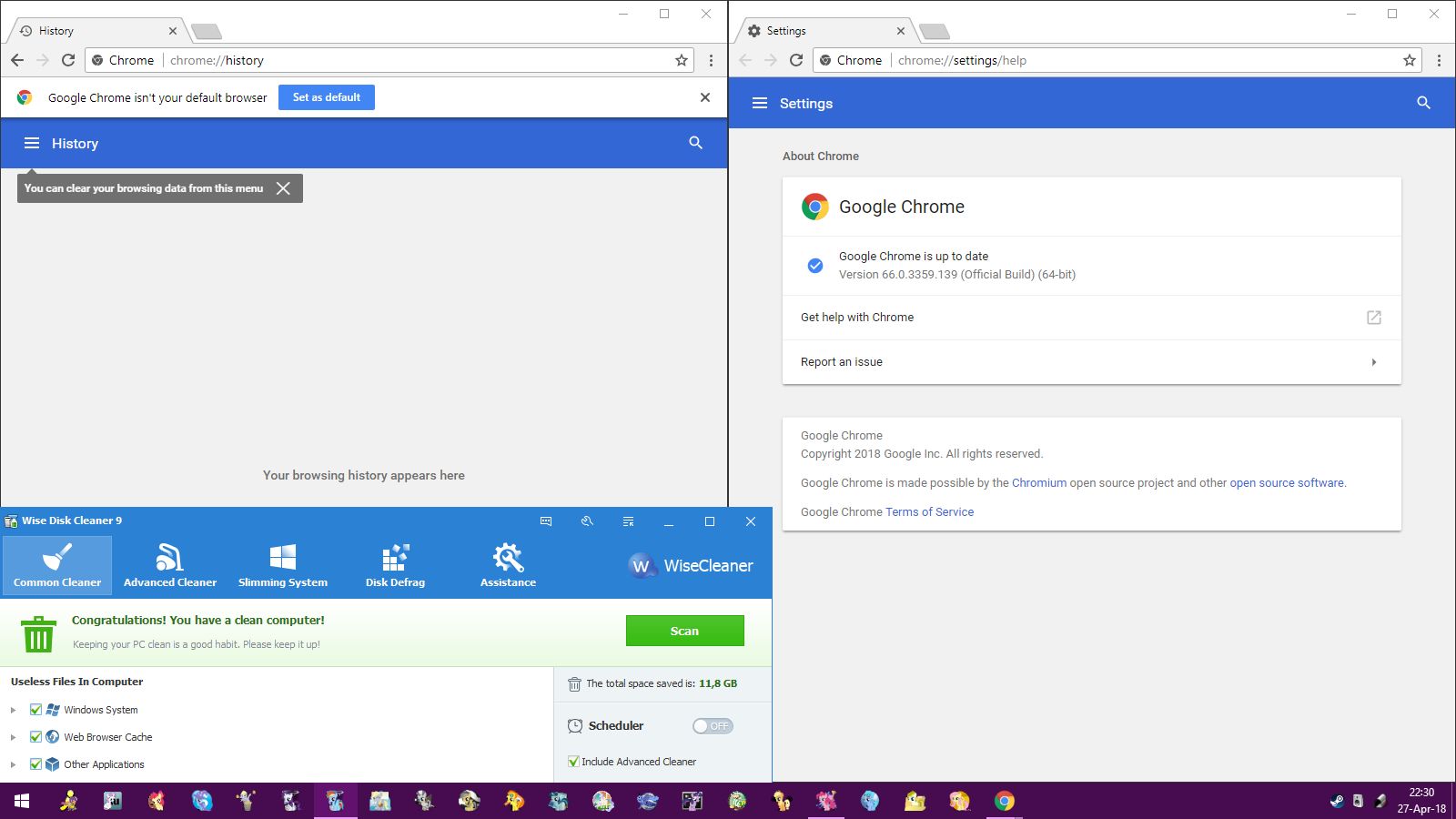Select the Other Applications row label

click(104, 764)
